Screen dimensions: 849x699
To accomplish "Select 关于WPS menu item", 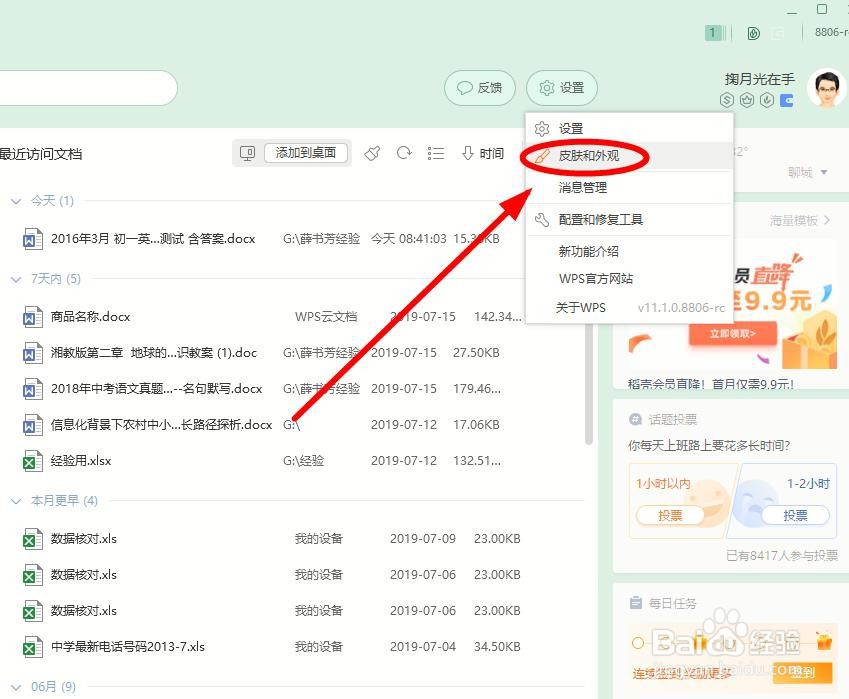I will (x=629, y=308).
